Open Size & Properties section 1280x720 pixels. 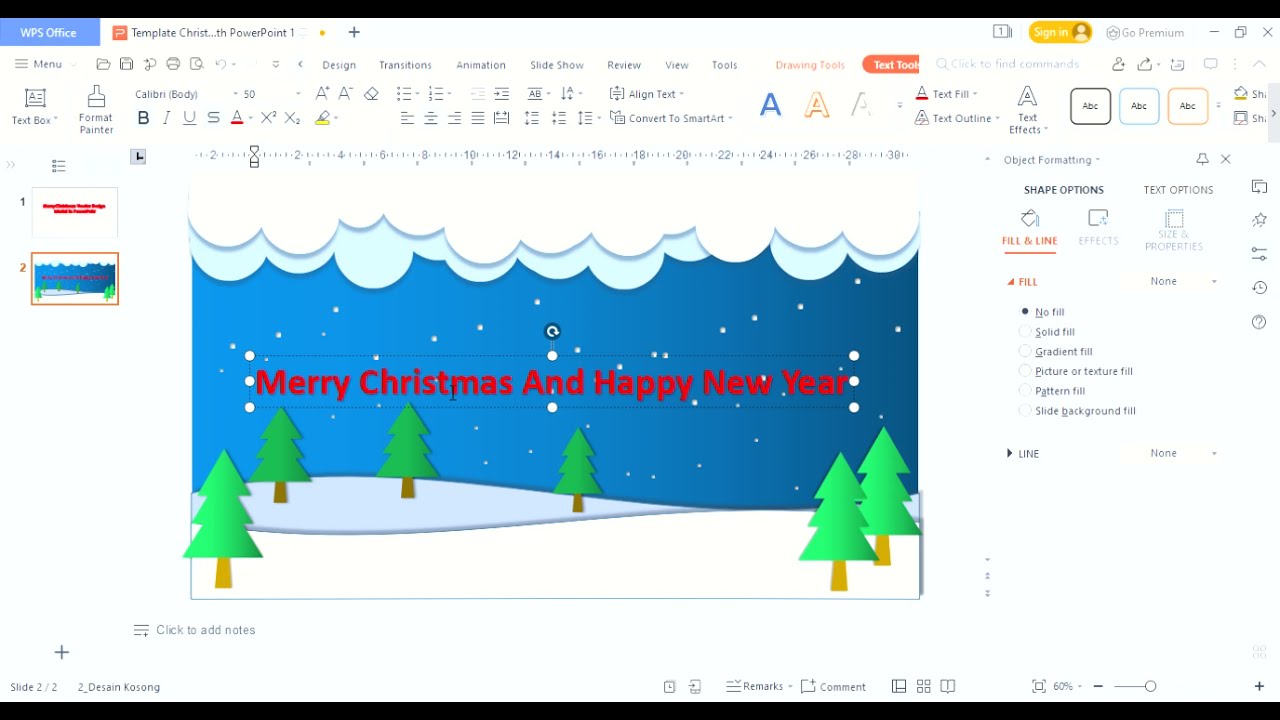point(1174,230)
